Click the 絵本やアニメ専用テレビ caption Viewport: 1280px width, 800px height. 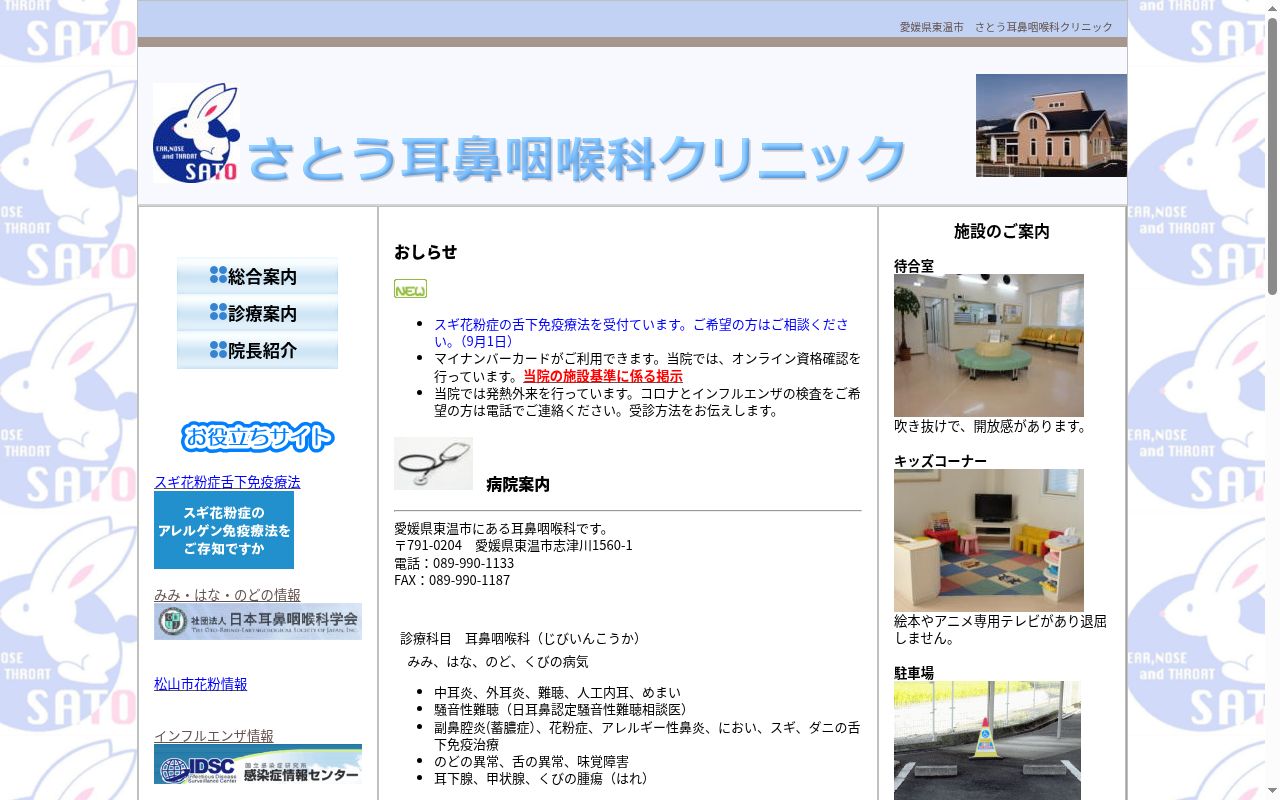click(1000, 629)
